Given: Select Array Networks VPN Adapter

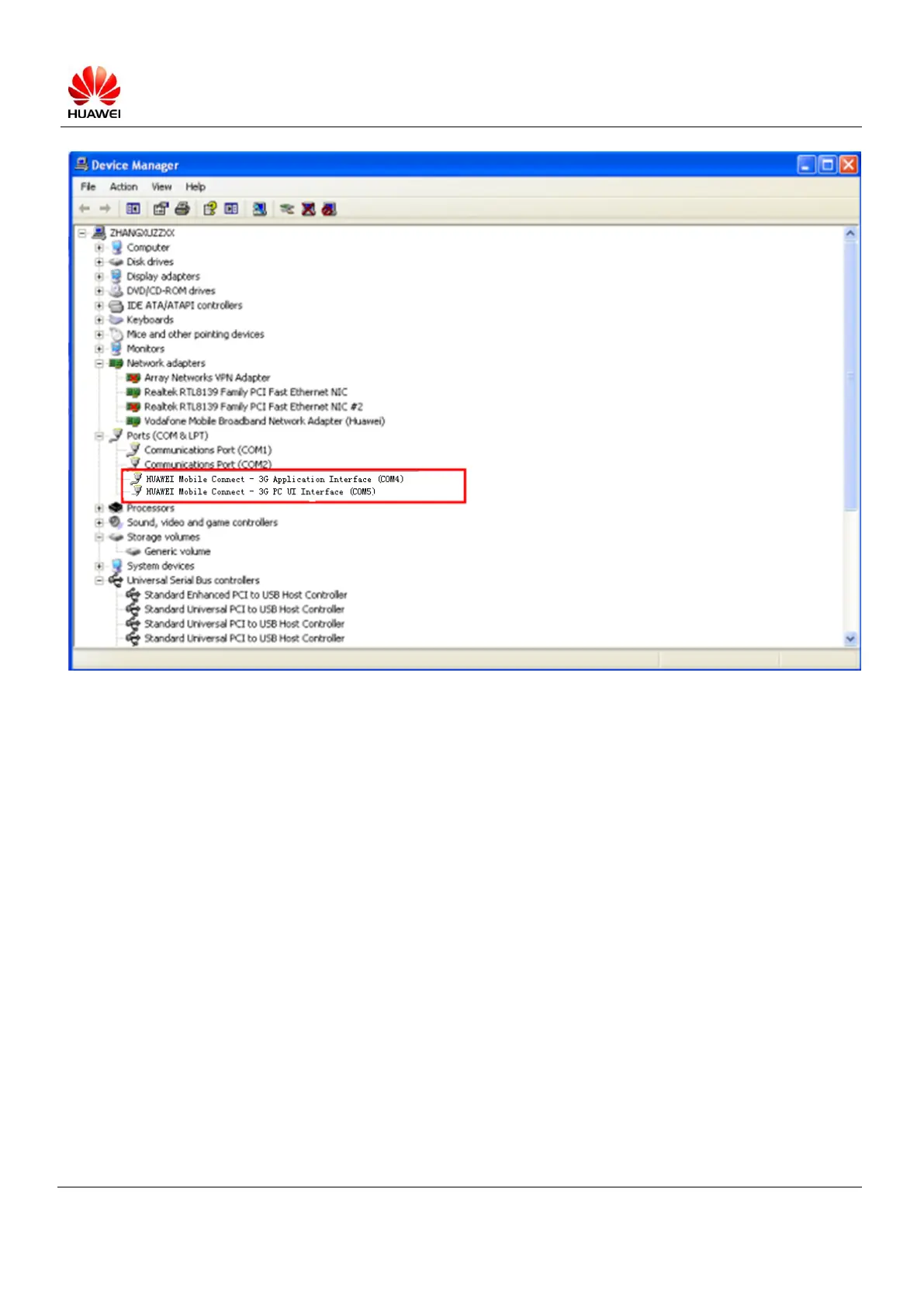Looking at the screenshot, I should pos(207,378).
